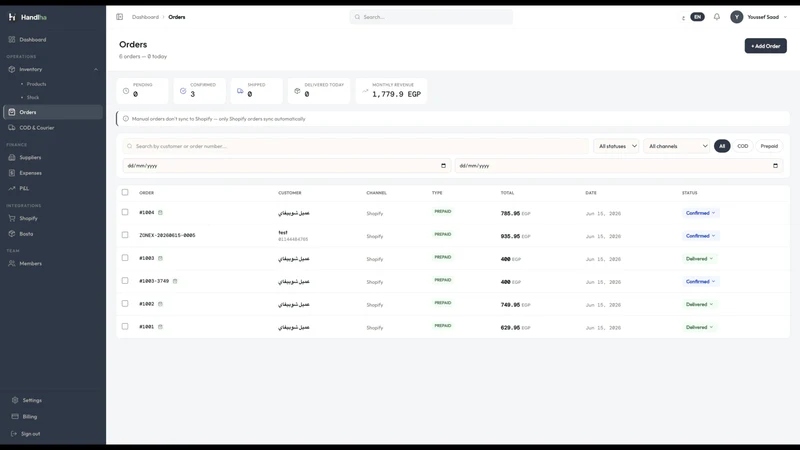Click the Add Order button

pos(765,46)
